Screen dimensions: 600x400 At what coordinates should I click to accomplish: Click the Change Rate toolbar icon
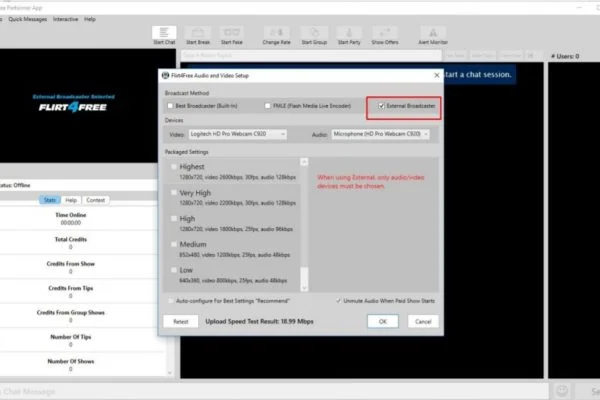tap(276, 36)
